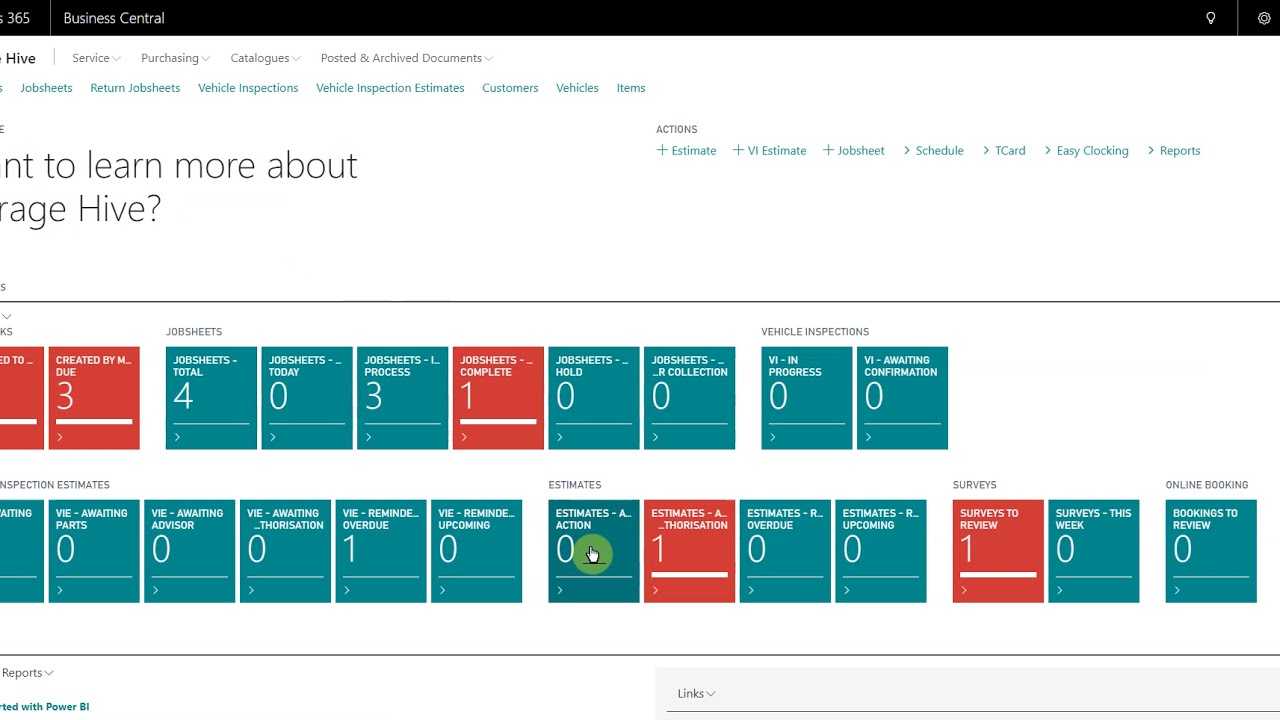Expand the Reports action menu
1280x720 pixels.
[1174, 150]
